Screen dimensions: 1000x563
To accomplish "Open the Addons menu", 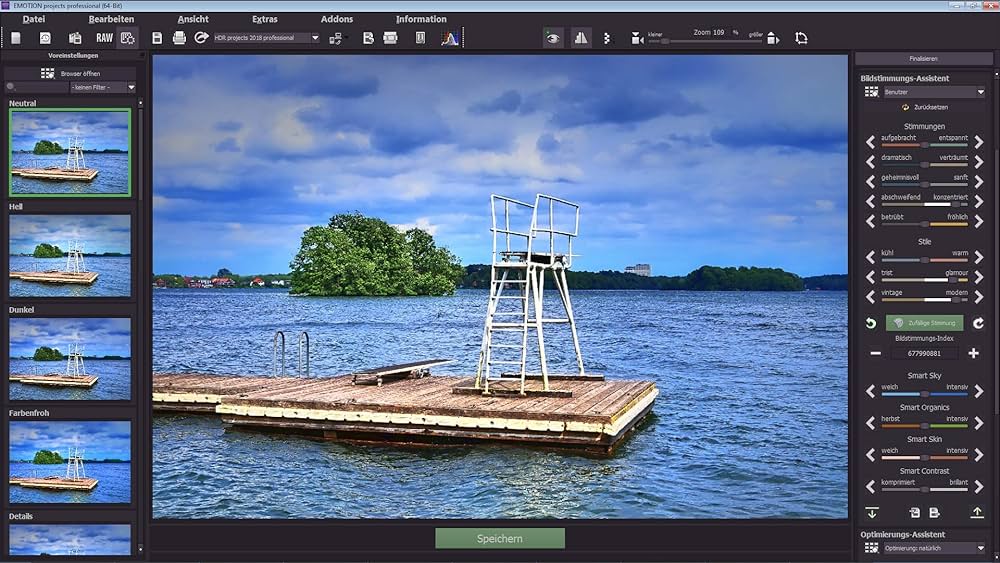I will click(x=337, y=19).
